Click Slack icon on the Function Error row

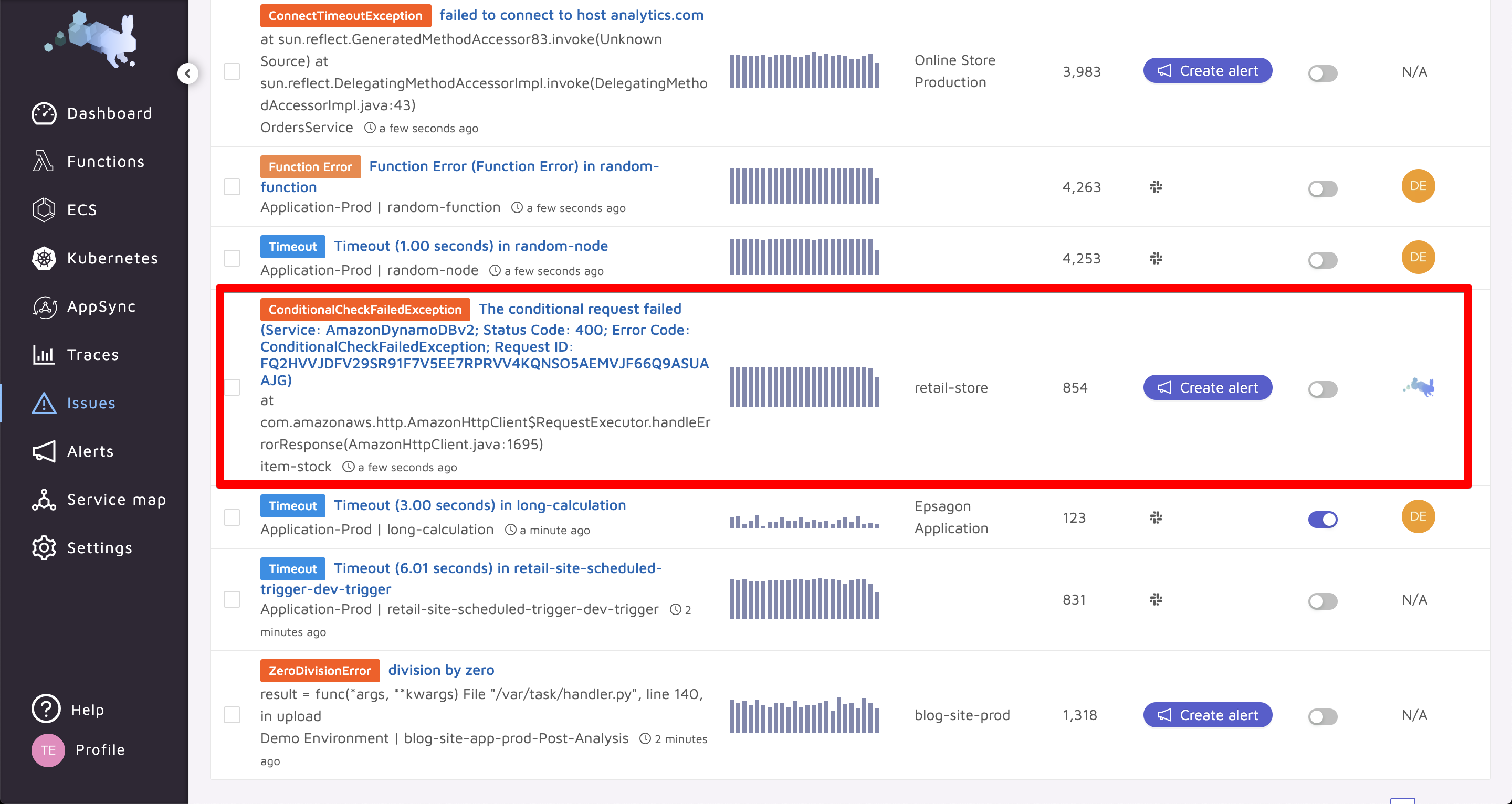click(1156, 187)
